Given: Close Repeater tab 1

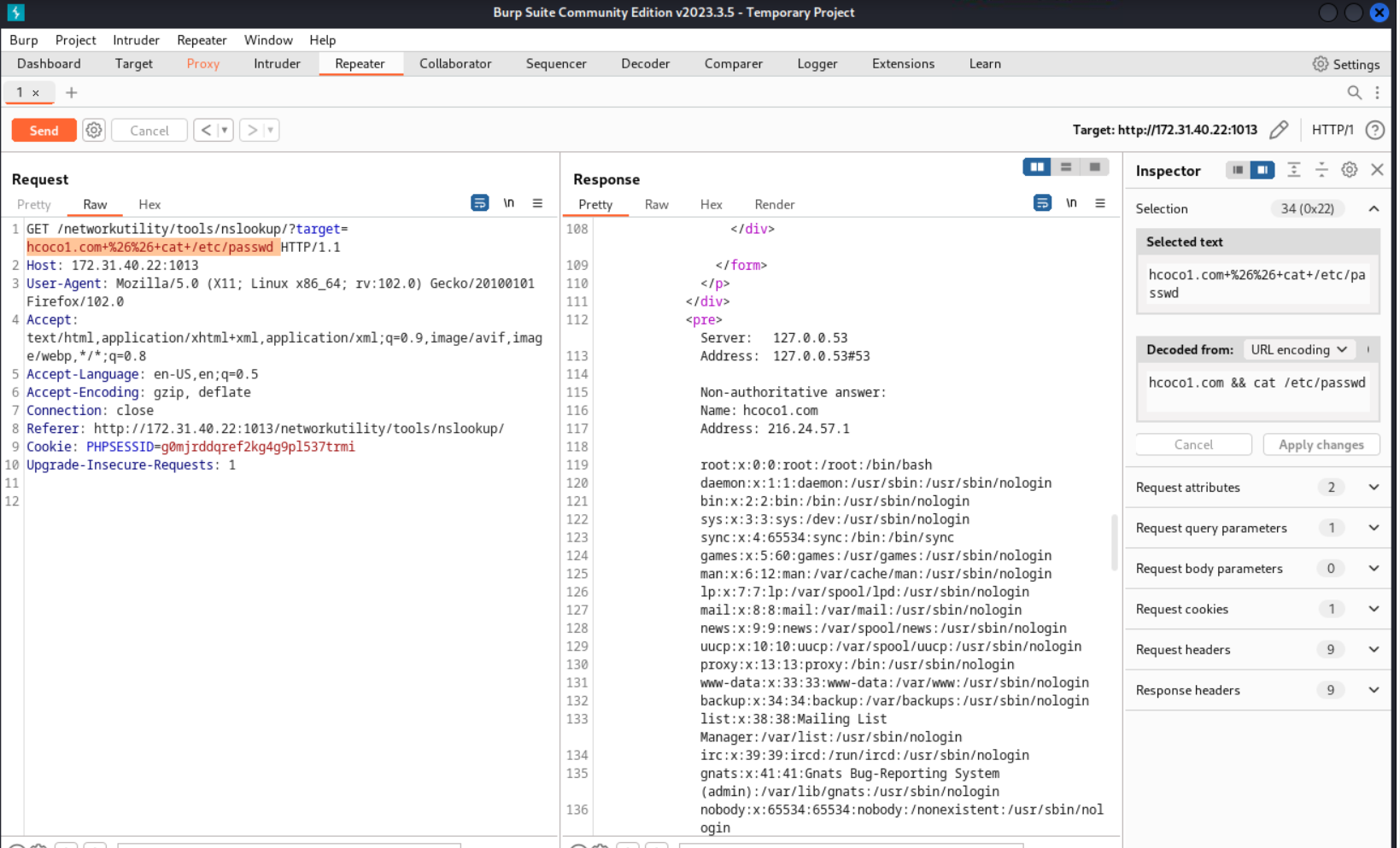Looking at the screenshot, I should (36, 92).
